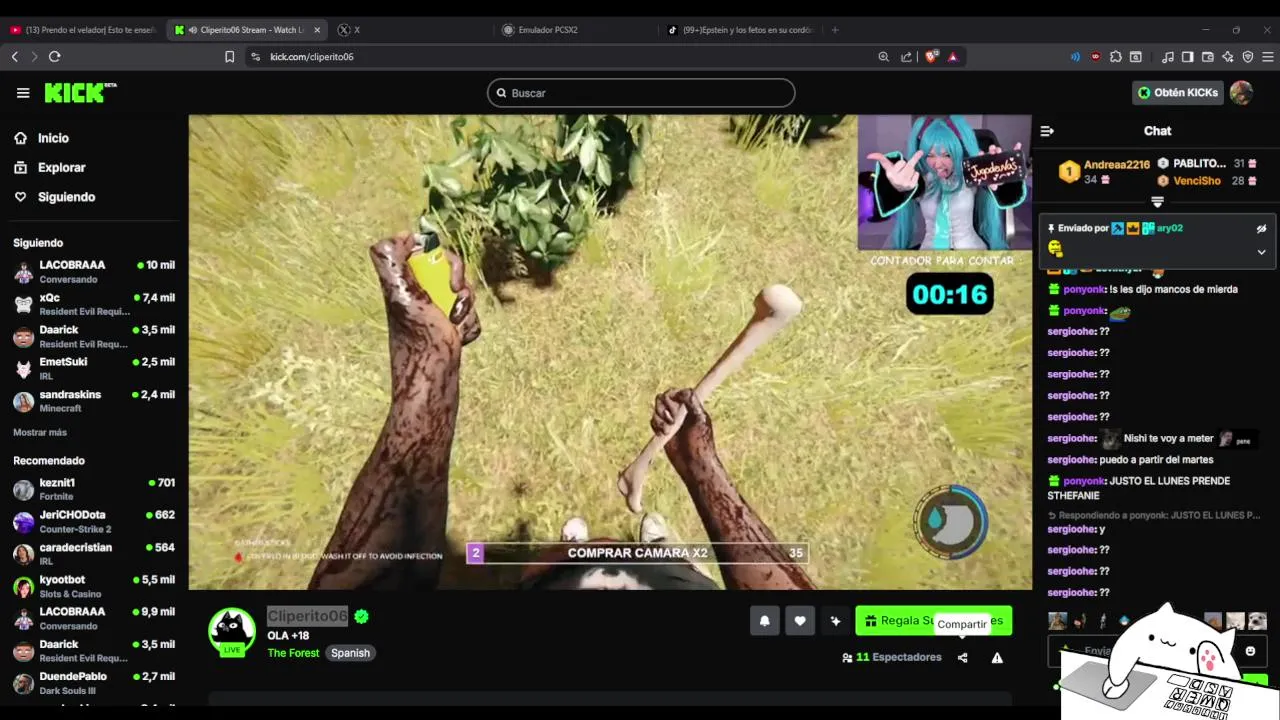This screenshot has width=1280, height=720.
Task: Open the browser zoom magnifier icon
Action: point(883,57)
